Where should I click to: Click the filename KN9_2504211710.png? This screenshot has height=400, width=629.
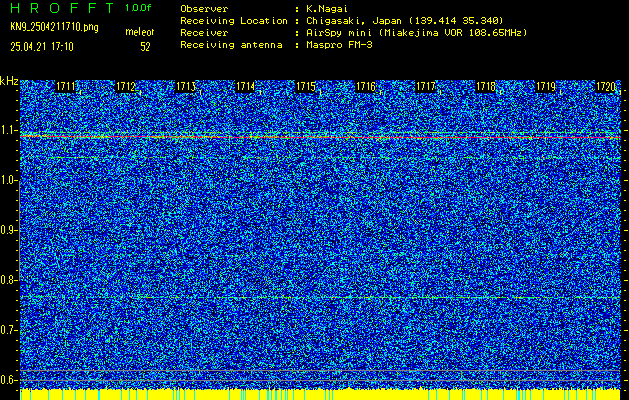pos(54,28)
